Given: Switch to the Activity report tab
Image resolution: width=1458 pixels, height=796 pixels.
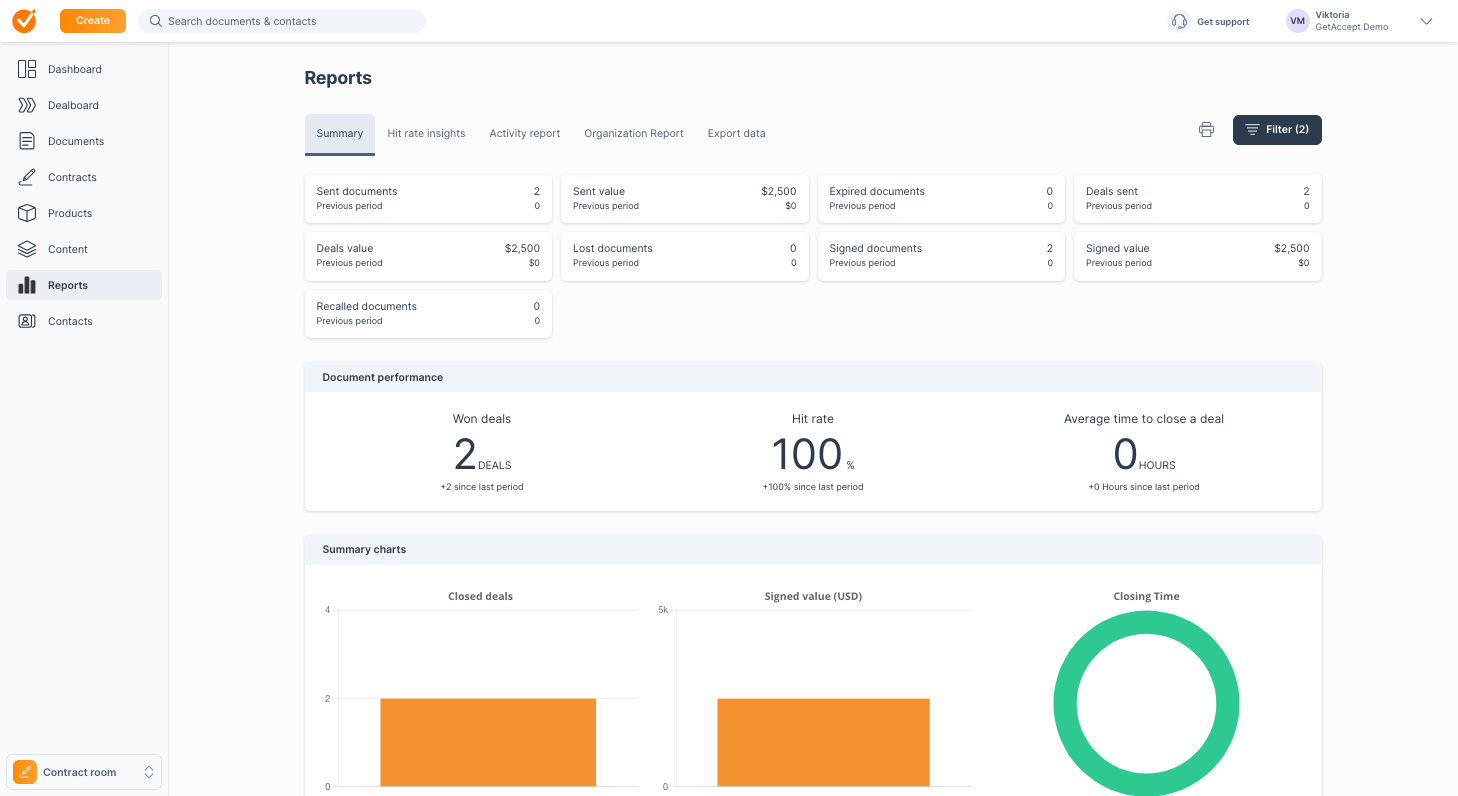Looking at the screenshot, I should [x=524, y=133].
